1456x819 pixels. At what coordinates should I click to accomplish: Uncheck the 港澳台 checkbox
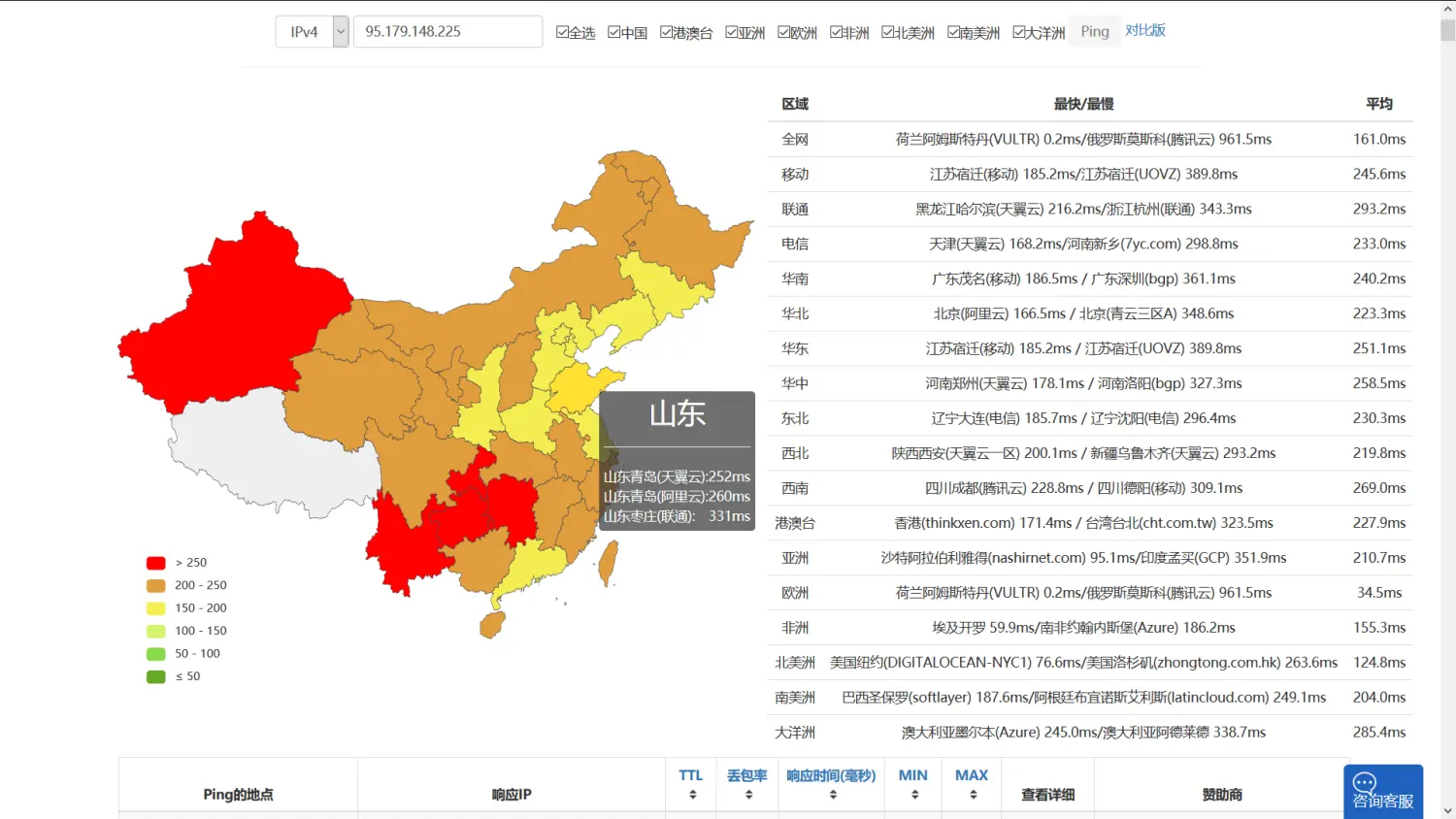(x=667, y=32)
